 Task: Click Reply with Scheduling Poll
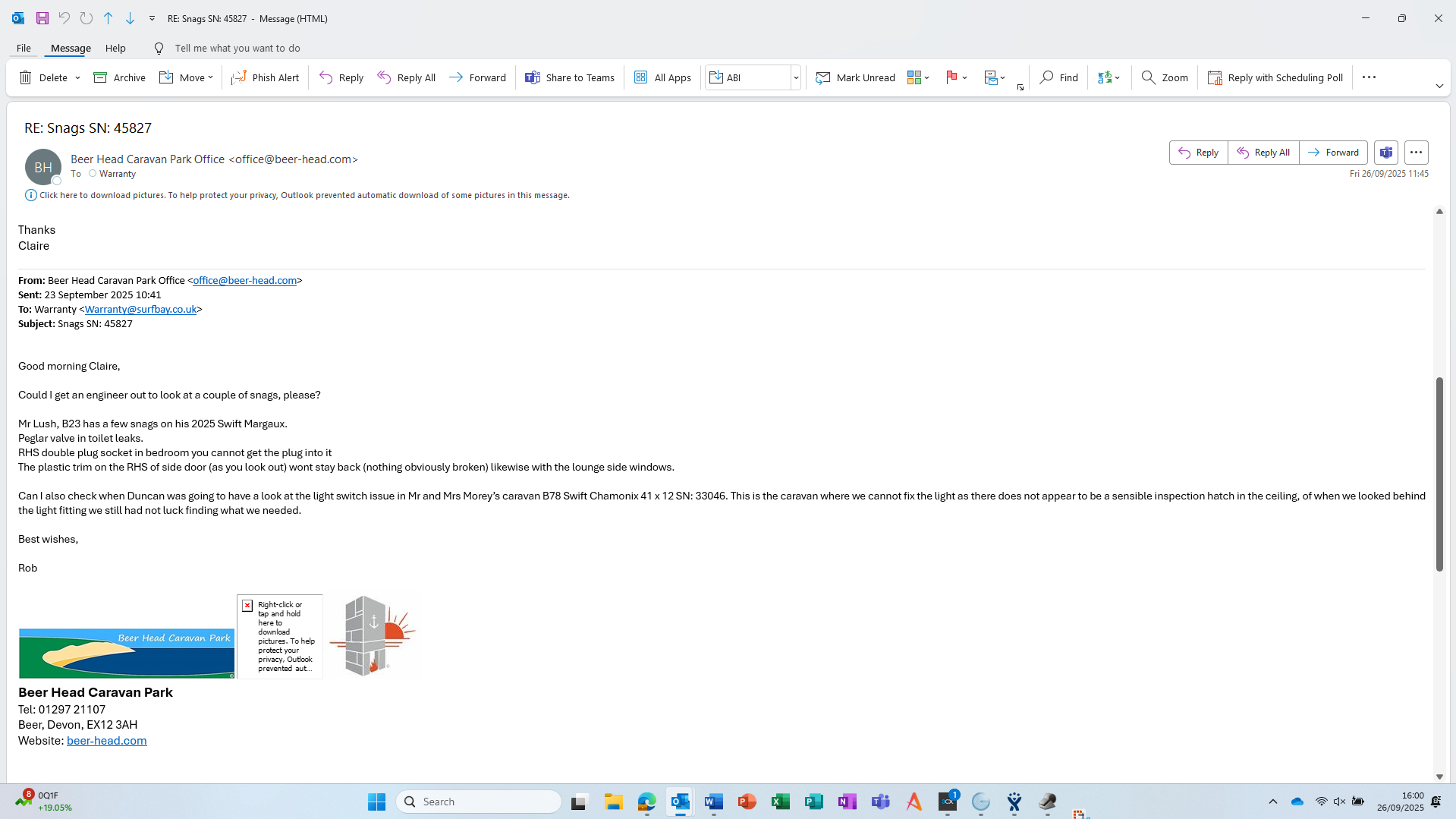1275,77
